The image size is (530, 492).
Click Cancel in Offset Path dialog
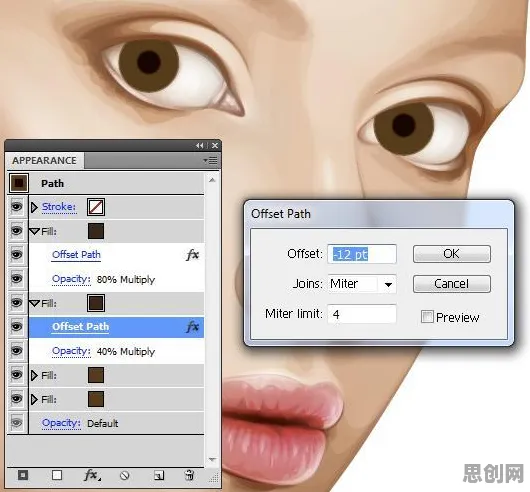pyautogui.click(x=452, y=284)
